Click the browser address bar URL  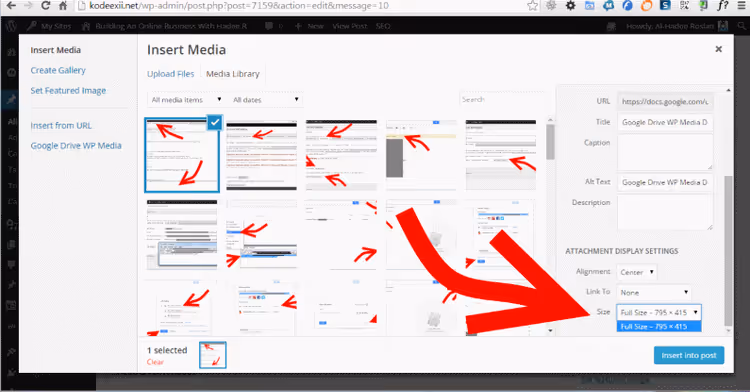(x=239, y=6)
